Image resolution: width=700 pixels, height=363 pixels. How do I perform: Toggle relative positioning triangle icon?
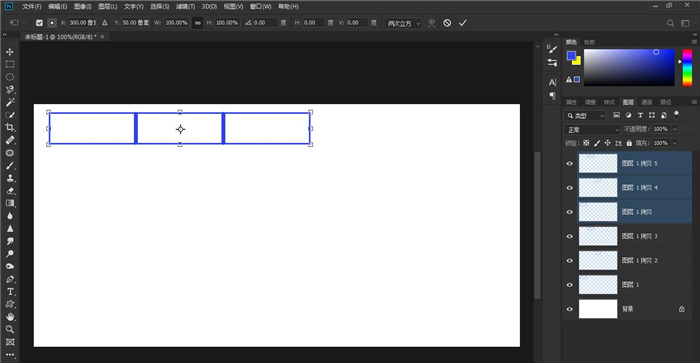pyautogui.click(x=104, y=23)
